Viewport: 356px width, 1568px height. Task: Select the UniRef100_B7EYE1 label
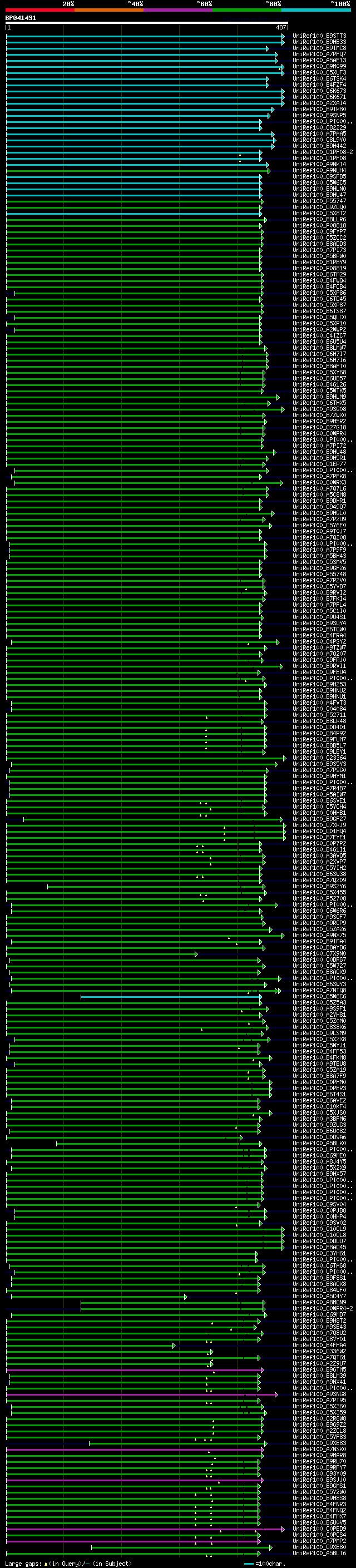[319, 838]
